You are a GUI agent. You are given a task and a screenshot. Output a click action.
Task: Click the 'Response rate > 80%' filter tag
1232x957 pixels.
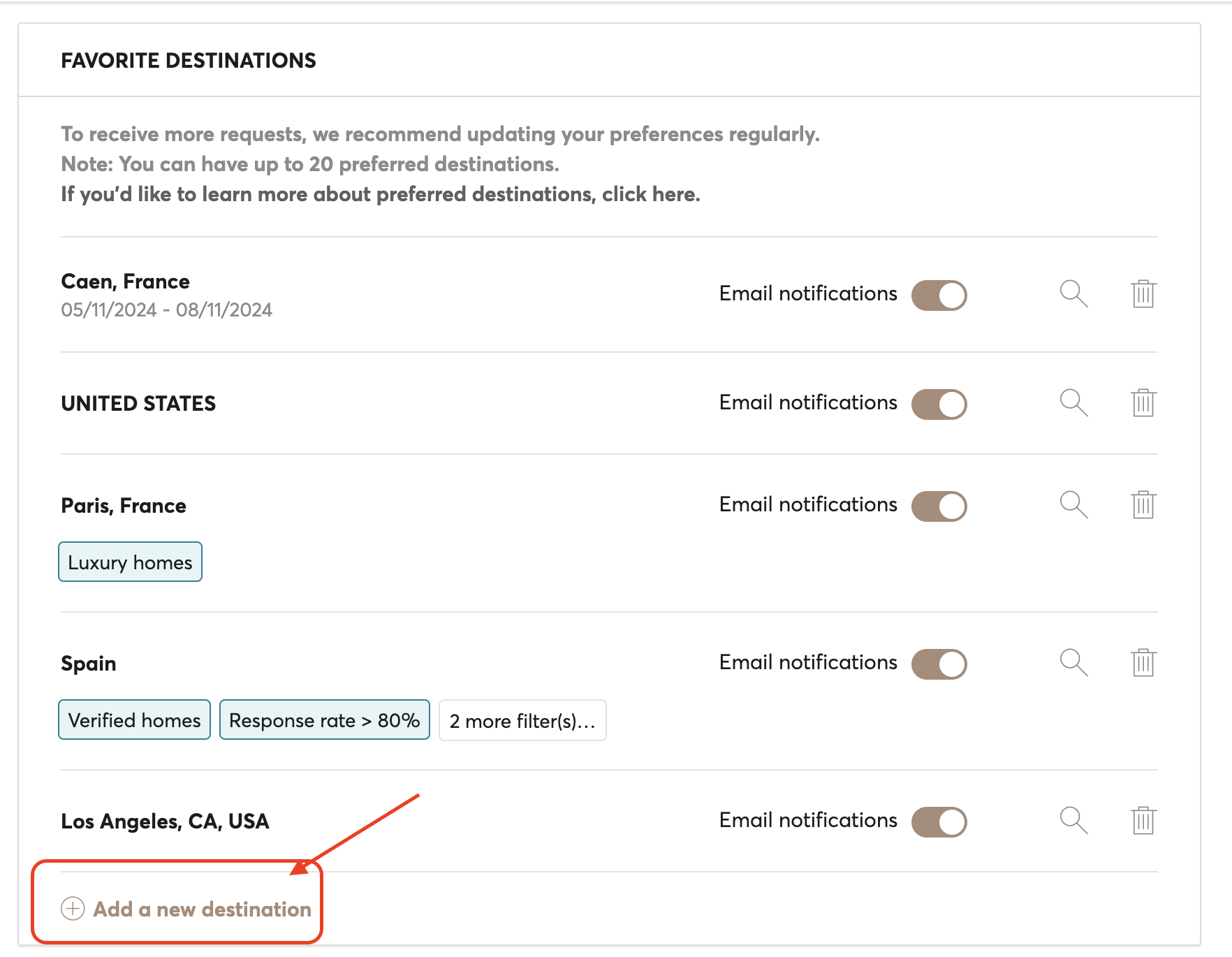point(324,720)
